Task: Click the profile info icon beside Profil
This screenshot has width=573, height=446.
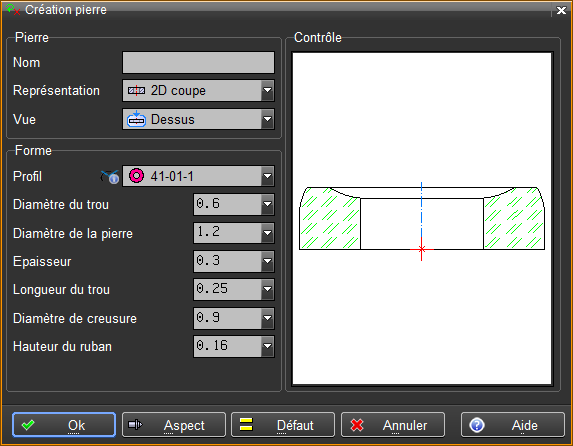Action: click(x=110, y=177)
